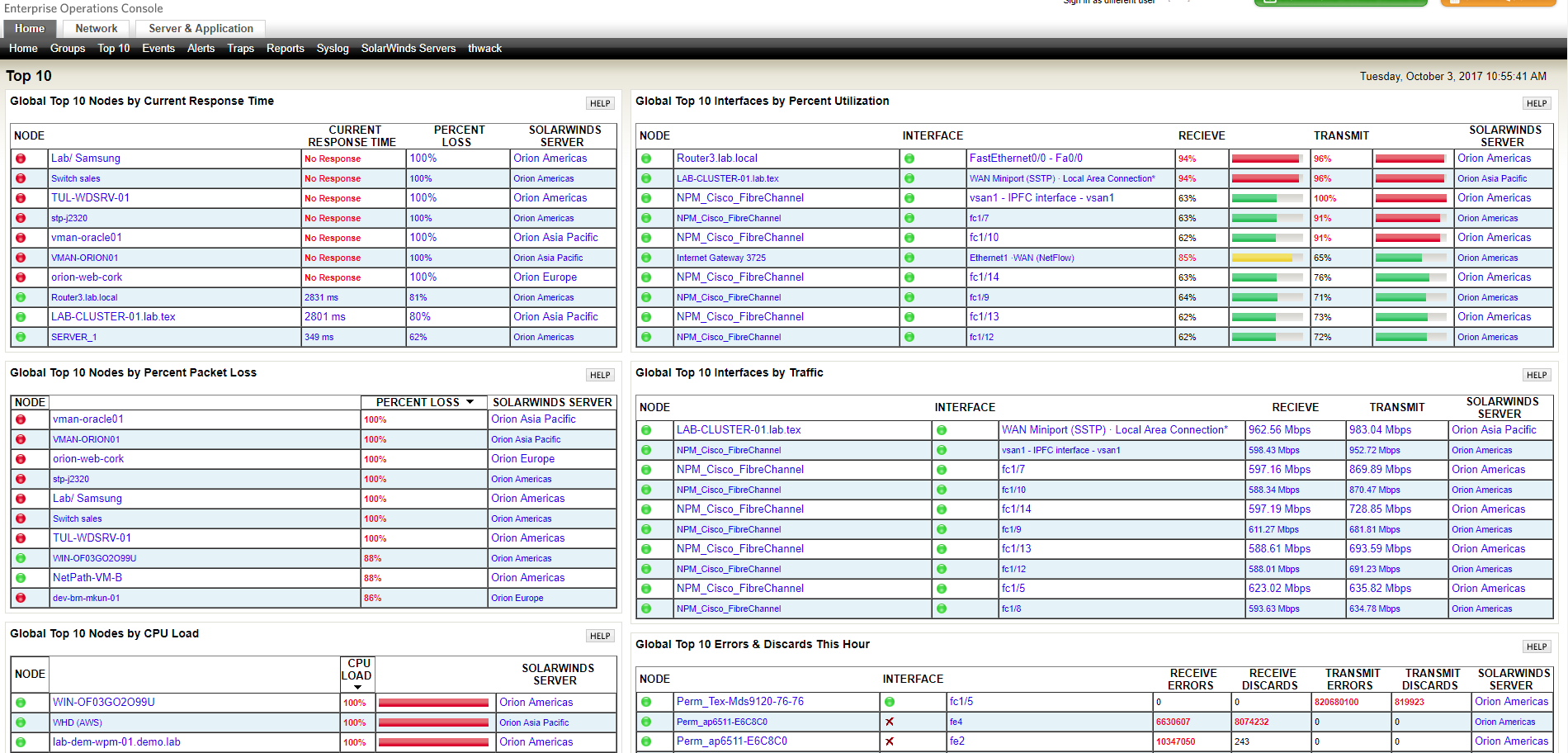Click interface status icon beside vsan1 in Percent Utilization table
This screenshot has height=753, width=1568.
point(909,198)
